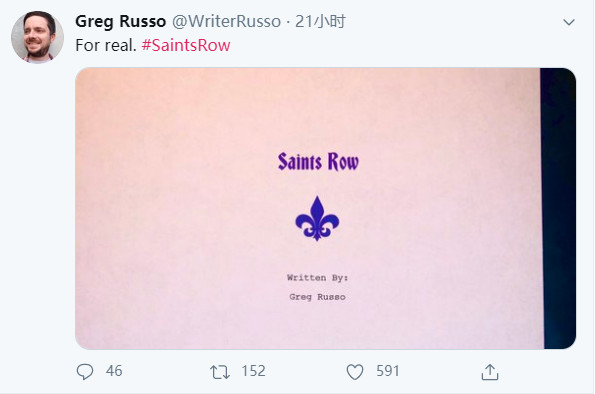Screen dimensions: 595x394
Task: Click the 591 likes count
Action: pos(388,371)
